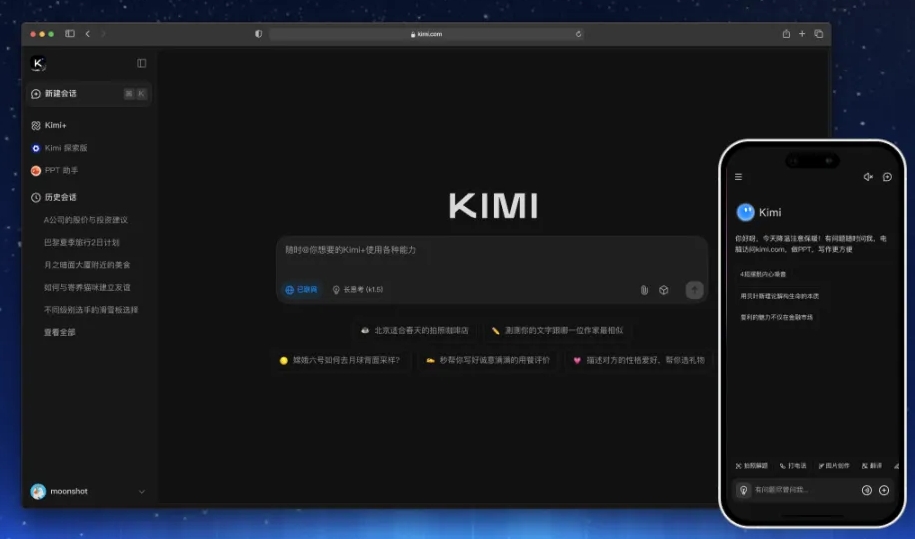Toggle the 已联网 web search switch
This screenshot has width=915, height=539.
[301, 289]
